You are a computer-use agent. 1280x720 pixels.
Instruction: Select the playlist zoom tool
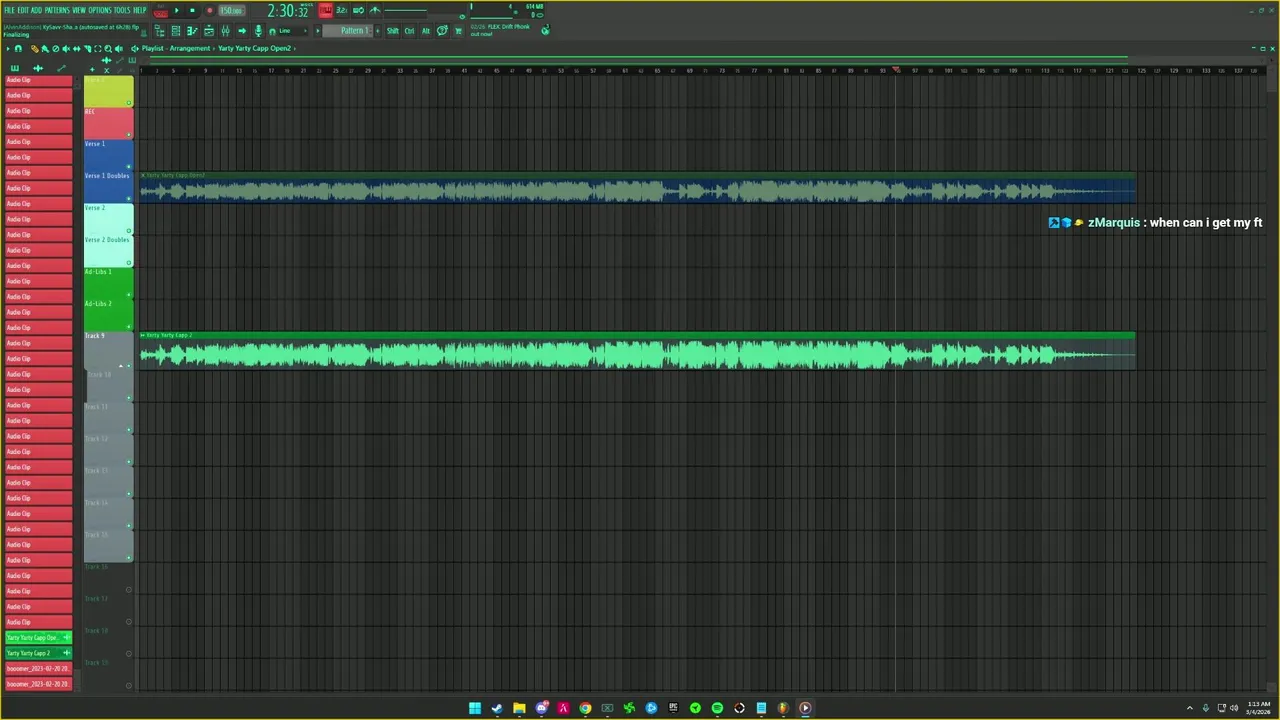[x=108, y=48]
